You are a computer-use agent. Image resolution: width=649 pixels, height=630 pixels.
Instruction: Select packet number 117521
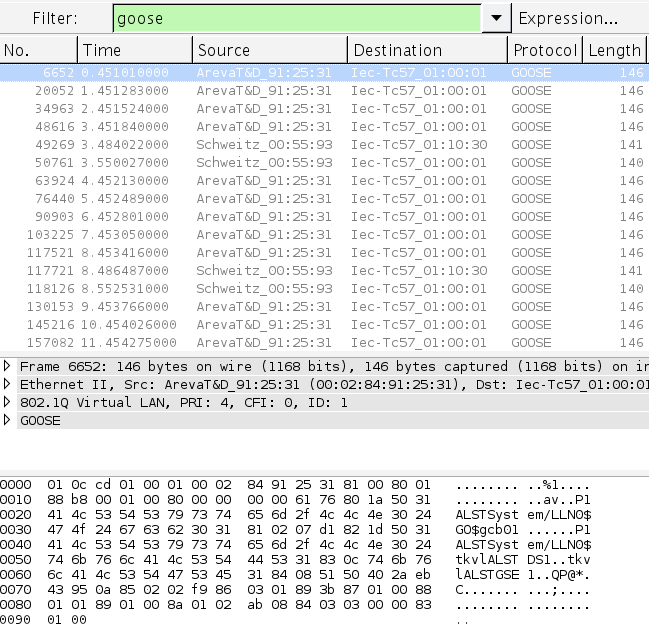(324, 252)
